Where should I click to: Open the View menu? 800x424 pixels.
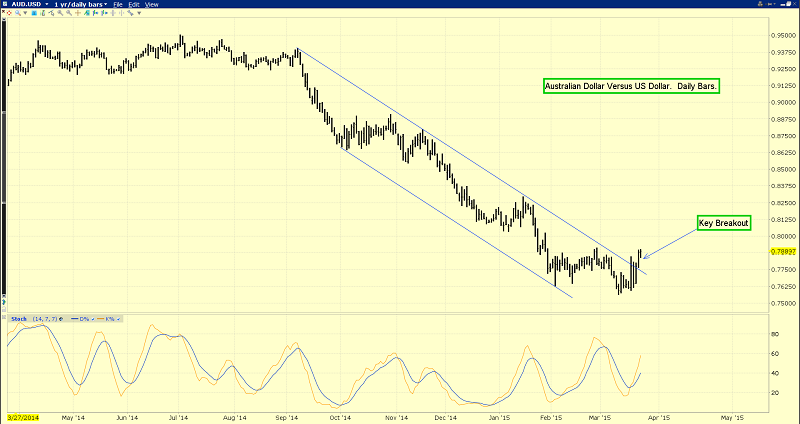pos(152,5)
